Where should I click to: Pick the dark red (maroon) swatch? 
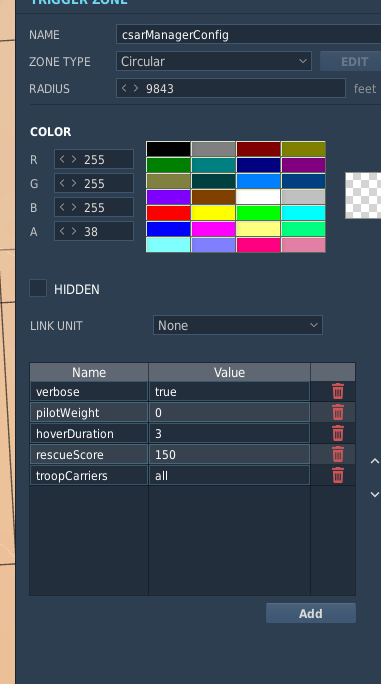[258, 149]
